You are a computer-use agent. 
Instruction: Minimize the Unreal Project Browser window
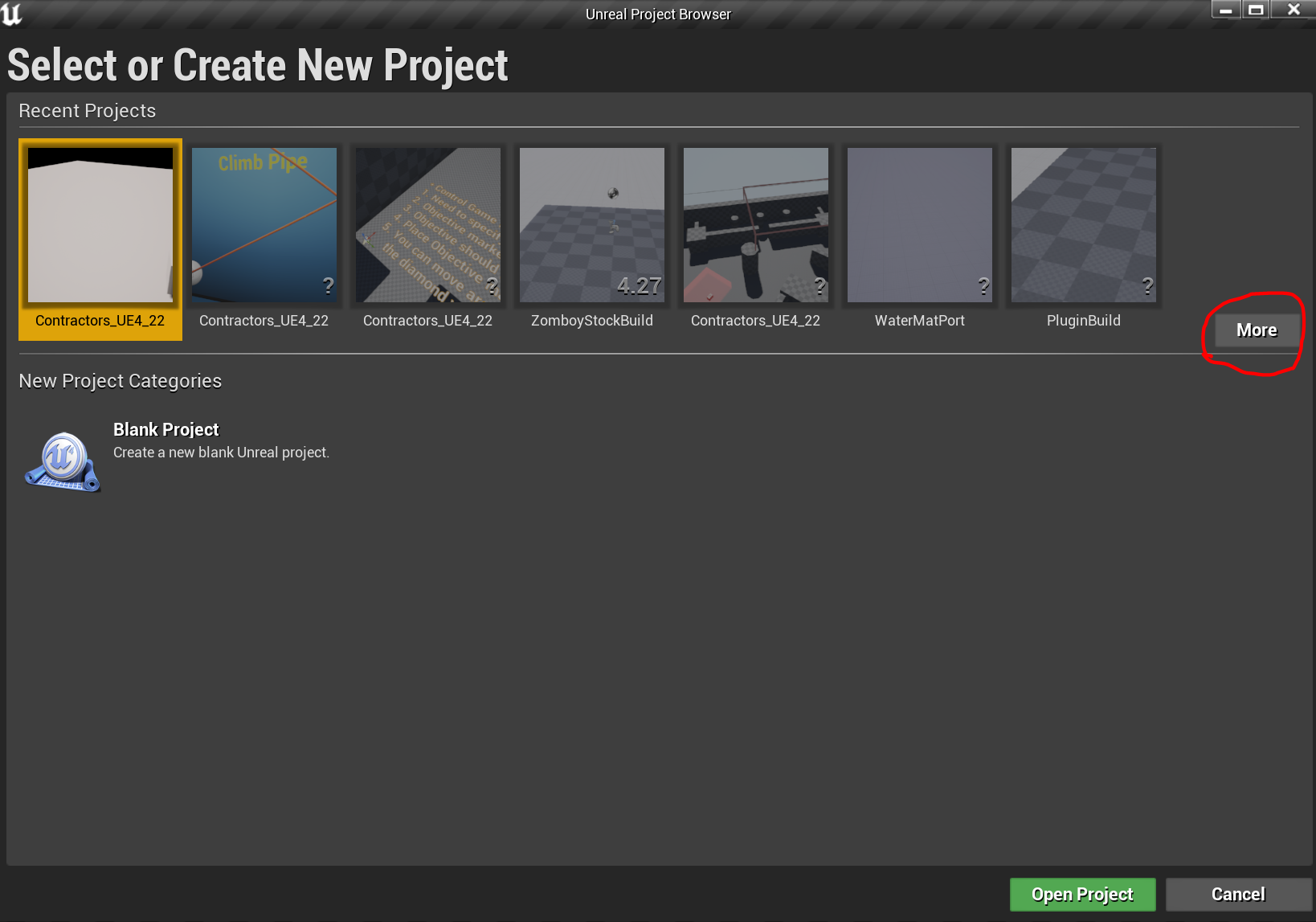[1226, 10]
